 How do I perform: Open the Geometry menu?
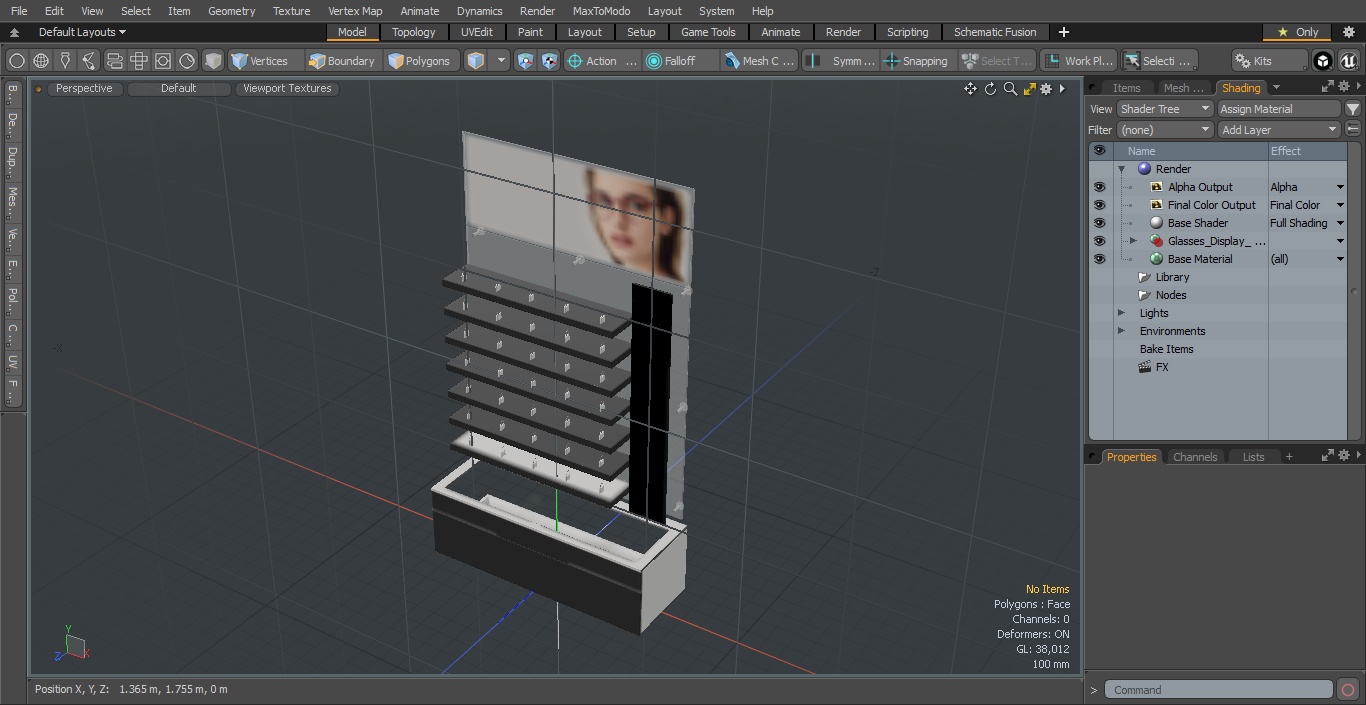(x=231, y=11)
